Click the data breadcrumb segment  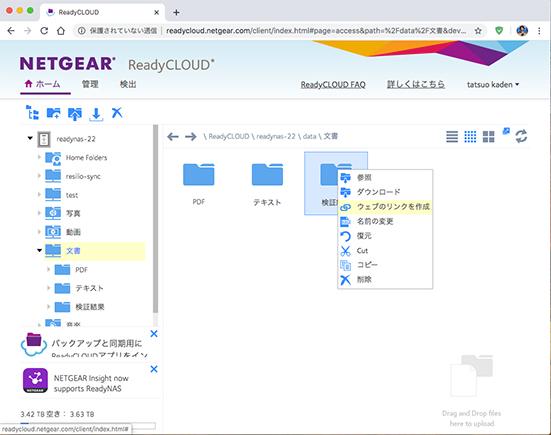pyautogui.click(x=309, y=136)
